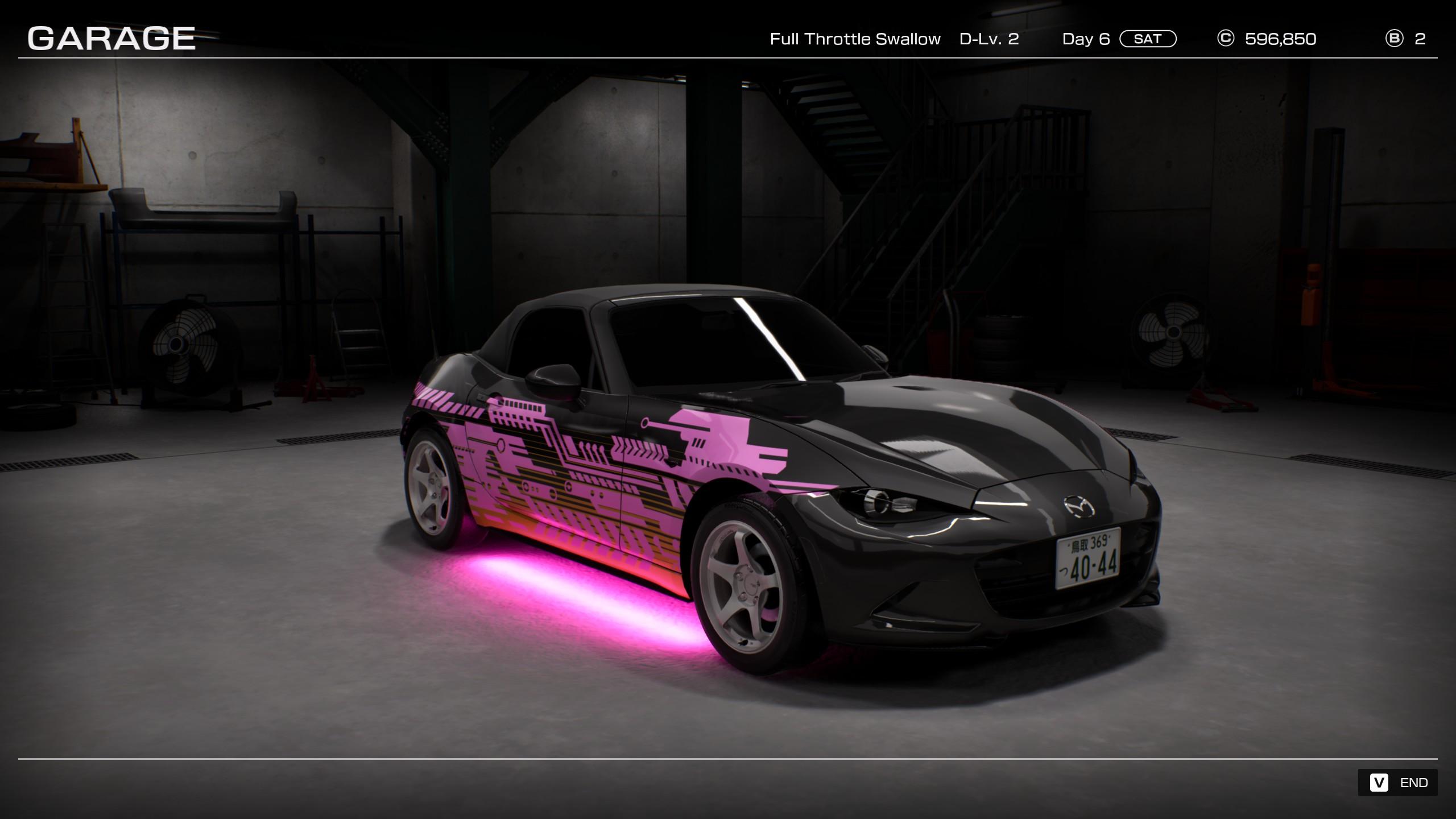Click the D-Lv. 2 level label

point(988,39)
